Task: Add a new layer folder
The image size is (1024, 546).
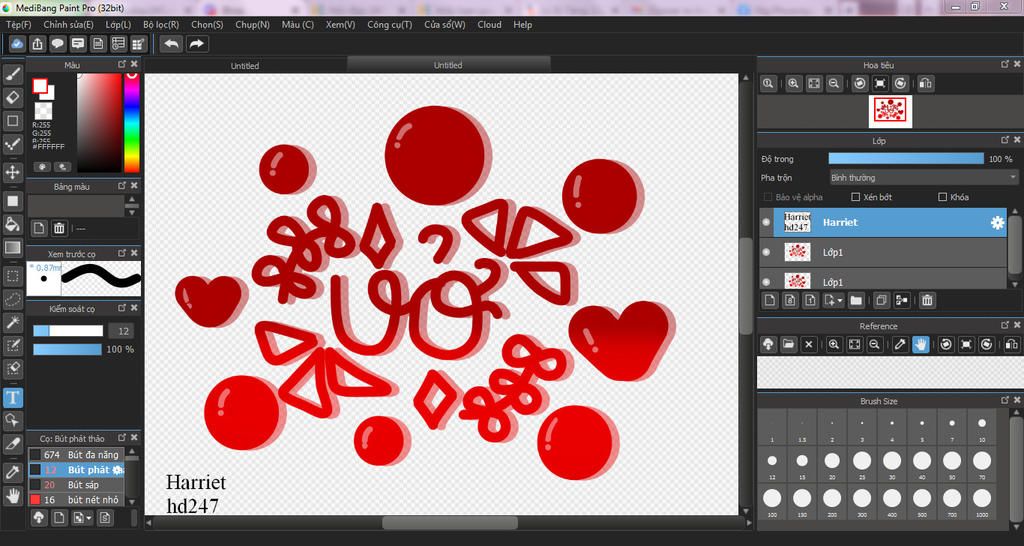Action: point(856,300)
